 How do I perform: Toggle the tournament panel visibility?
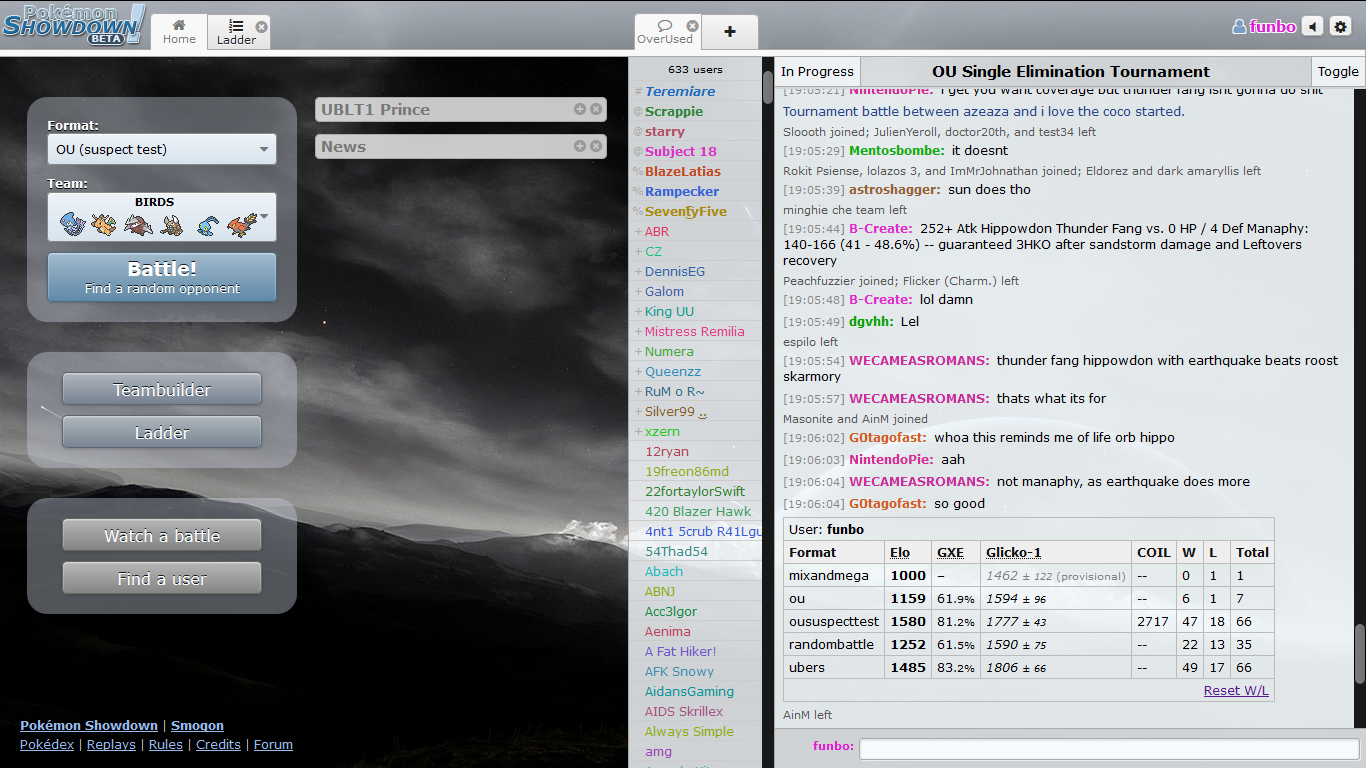(x=1337, y=71)
